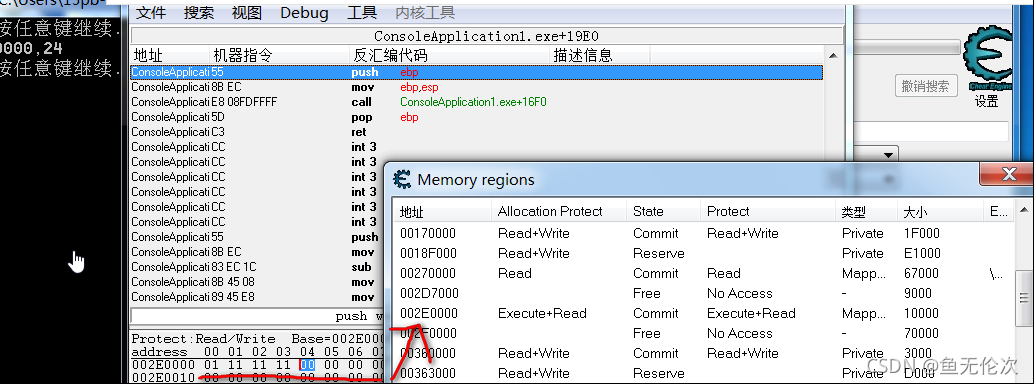The height and width of the screenshot is (384, 1034).
Task: Close the Memory regions window
Action: (1008, 175)
